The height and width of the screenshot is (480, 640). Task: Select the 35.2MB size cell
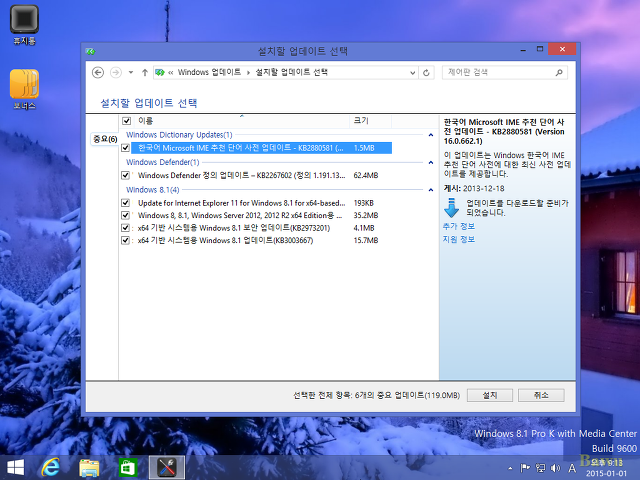[366, 215]
